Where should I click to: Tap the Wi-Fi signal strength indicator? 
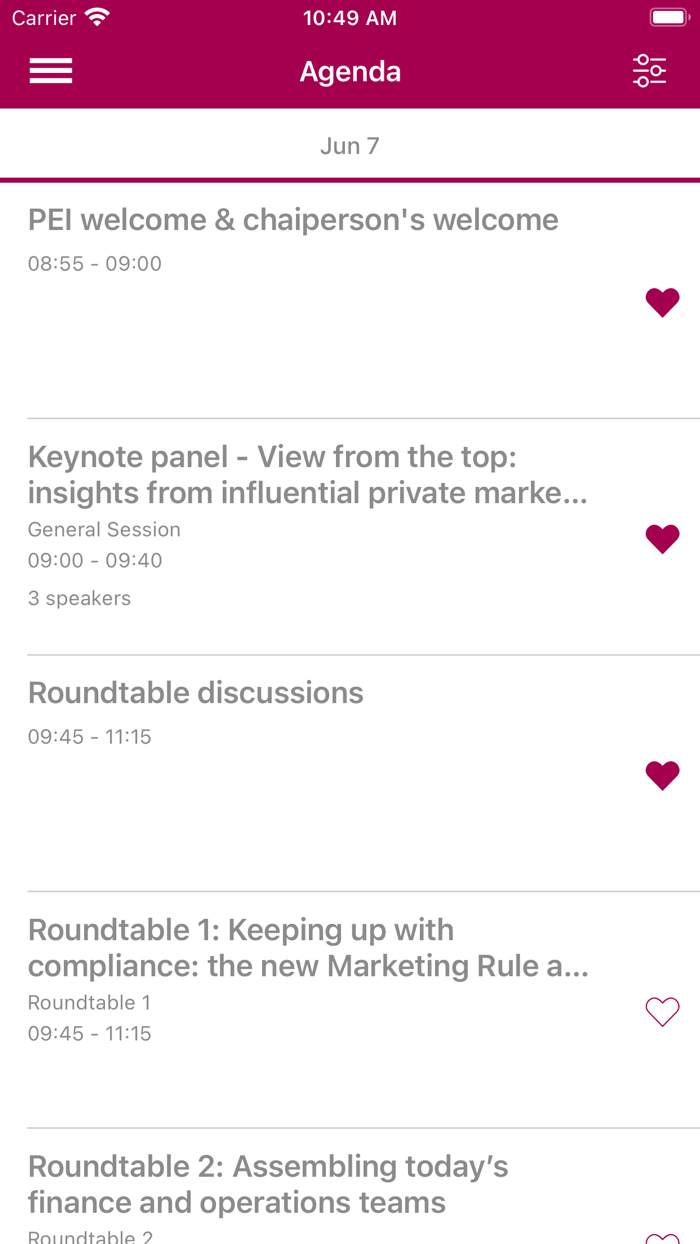tap(95, 16)
